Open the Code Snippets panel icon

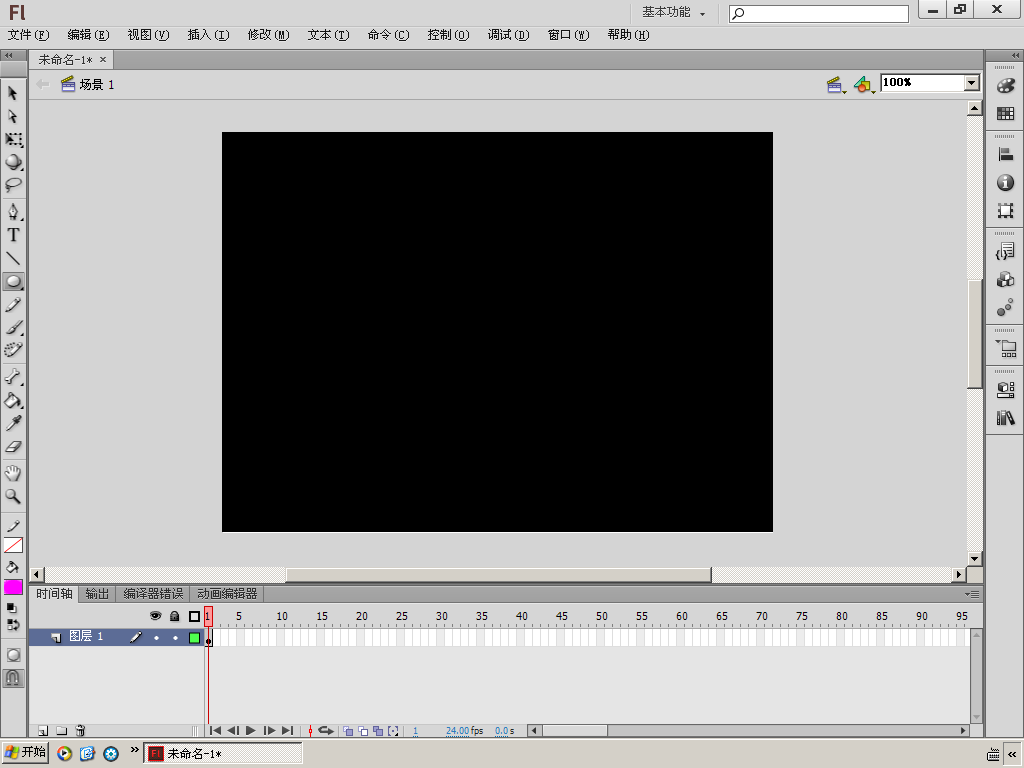point(1006,251)
